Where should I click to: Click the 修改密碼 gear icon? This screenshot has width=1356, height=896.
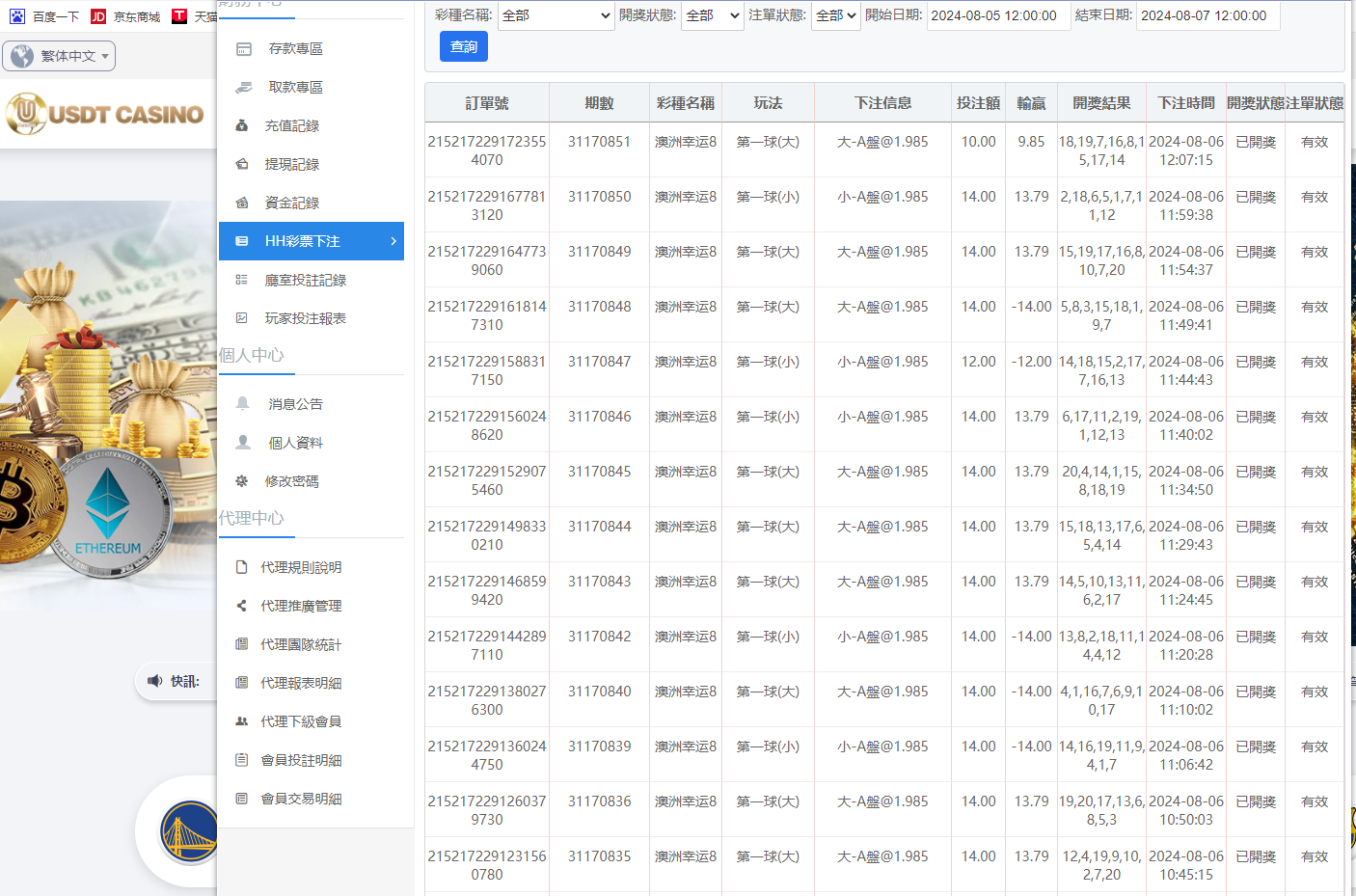[x=244, y=480]
